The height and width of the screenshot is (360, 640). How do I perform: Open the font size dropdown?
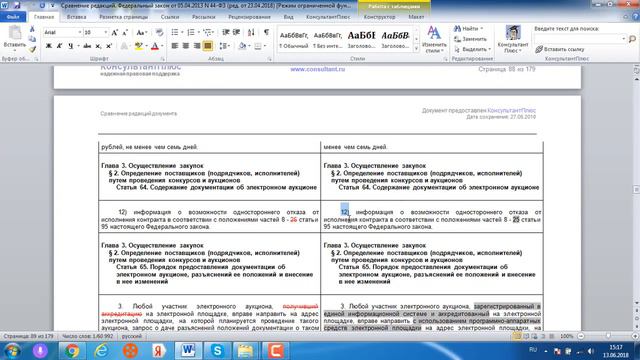tap(106, 32)
